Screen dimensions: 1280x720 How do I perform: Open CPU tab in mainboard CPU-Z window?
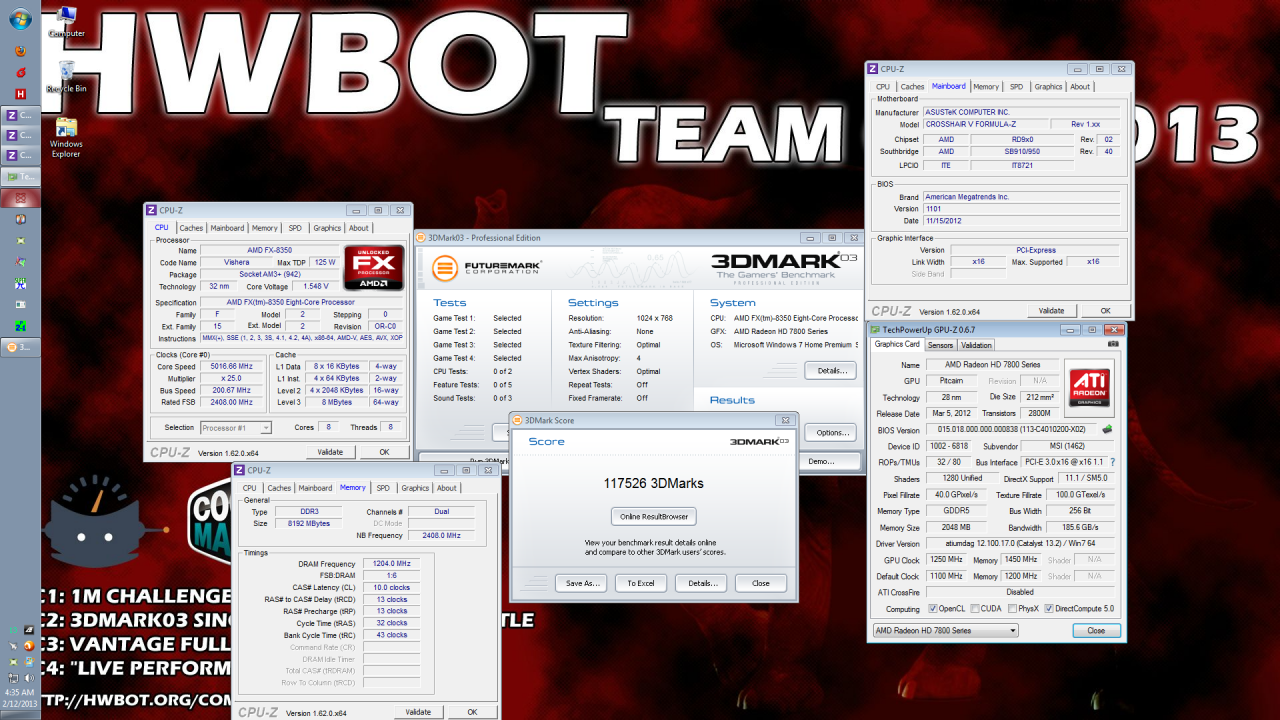(x=883, y=87)
